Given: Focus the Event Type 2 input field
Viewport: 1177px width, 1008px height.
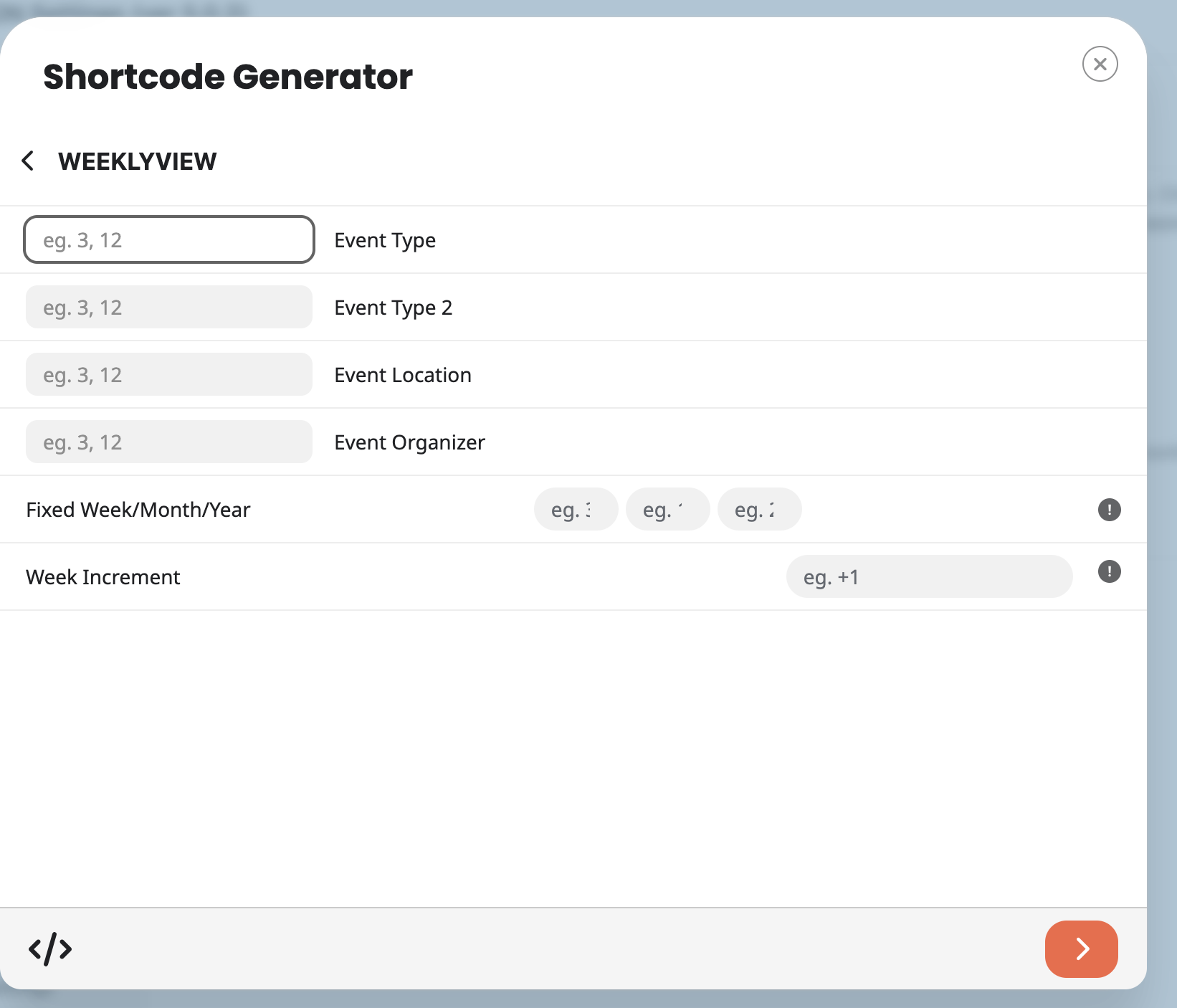Looking at the screenshot, I should [169, 307].
